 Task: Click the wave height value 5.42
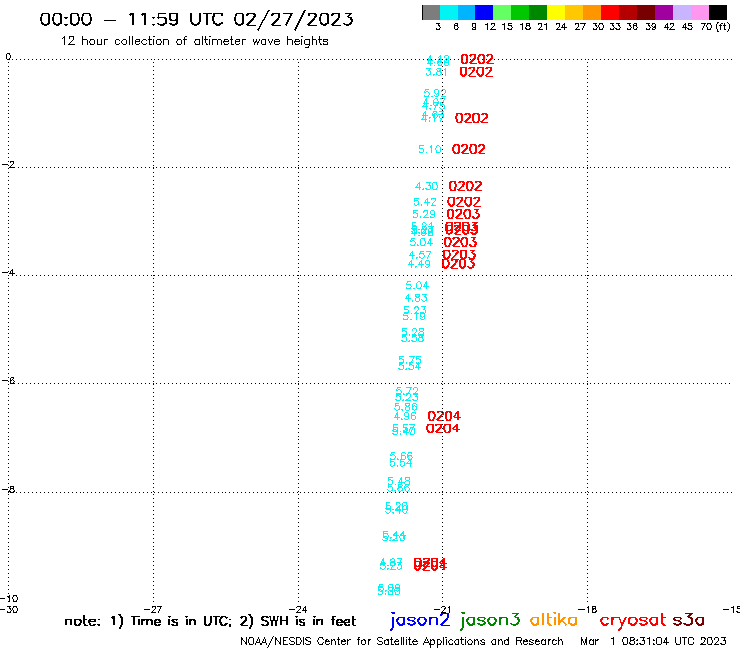pos(425,202)
